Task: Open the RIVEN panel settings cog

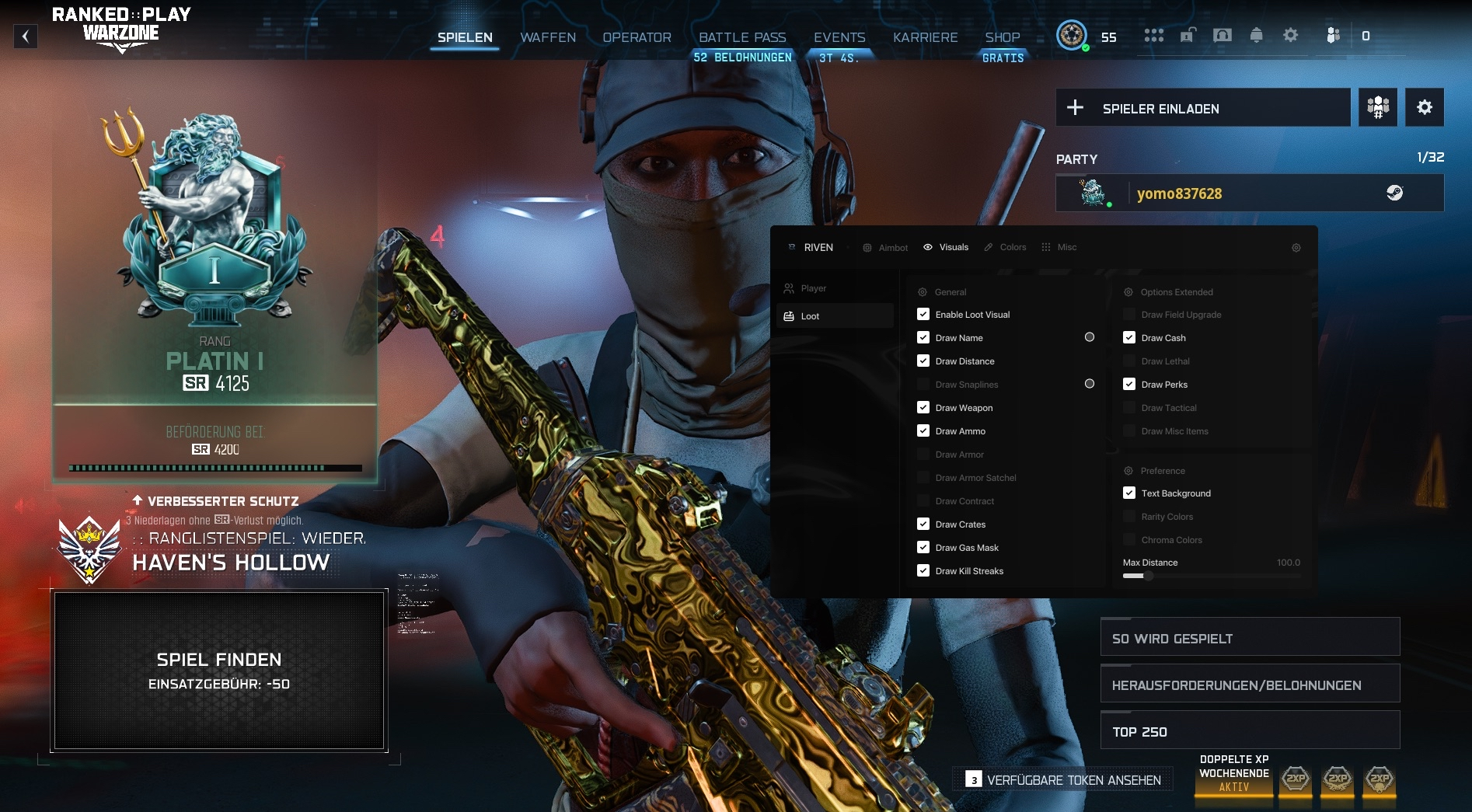Action: [1296, 248]
